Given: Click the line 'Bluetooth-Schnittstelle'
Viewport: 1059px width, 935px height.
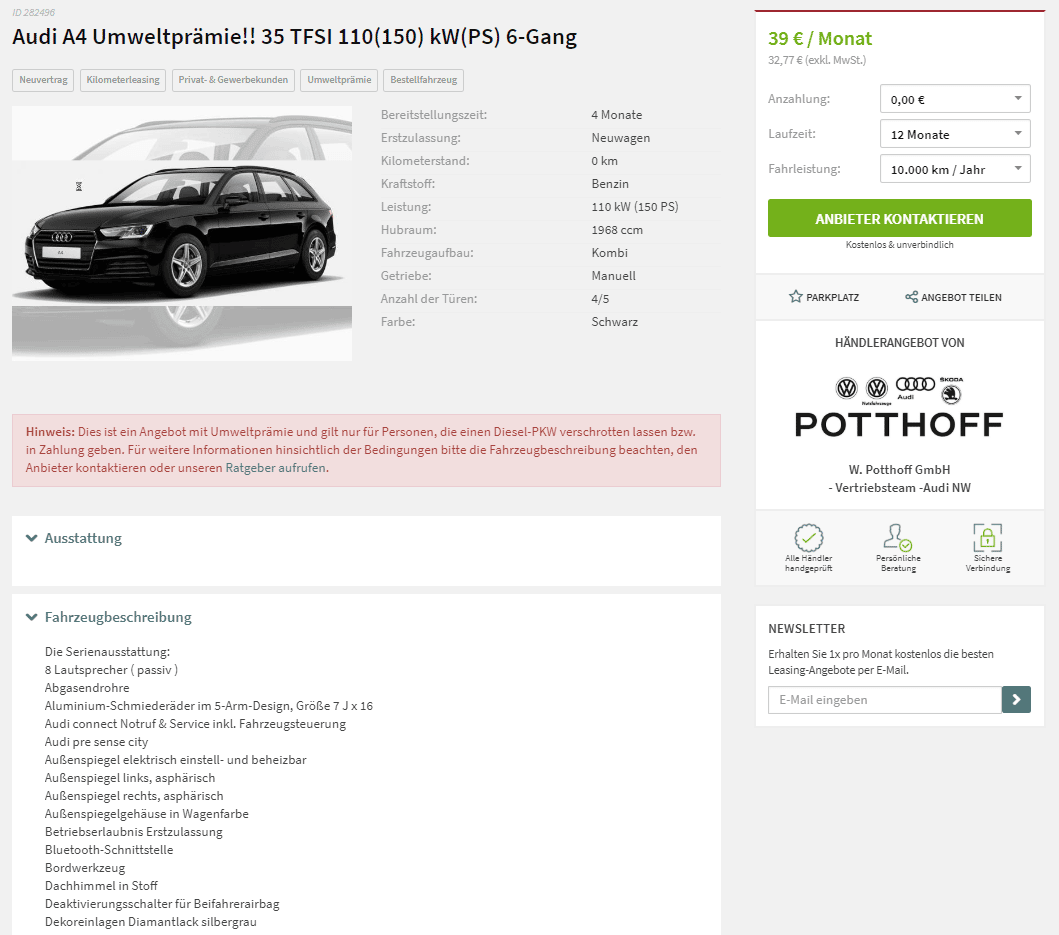Looking at the screenshot, I should (109, 850).
